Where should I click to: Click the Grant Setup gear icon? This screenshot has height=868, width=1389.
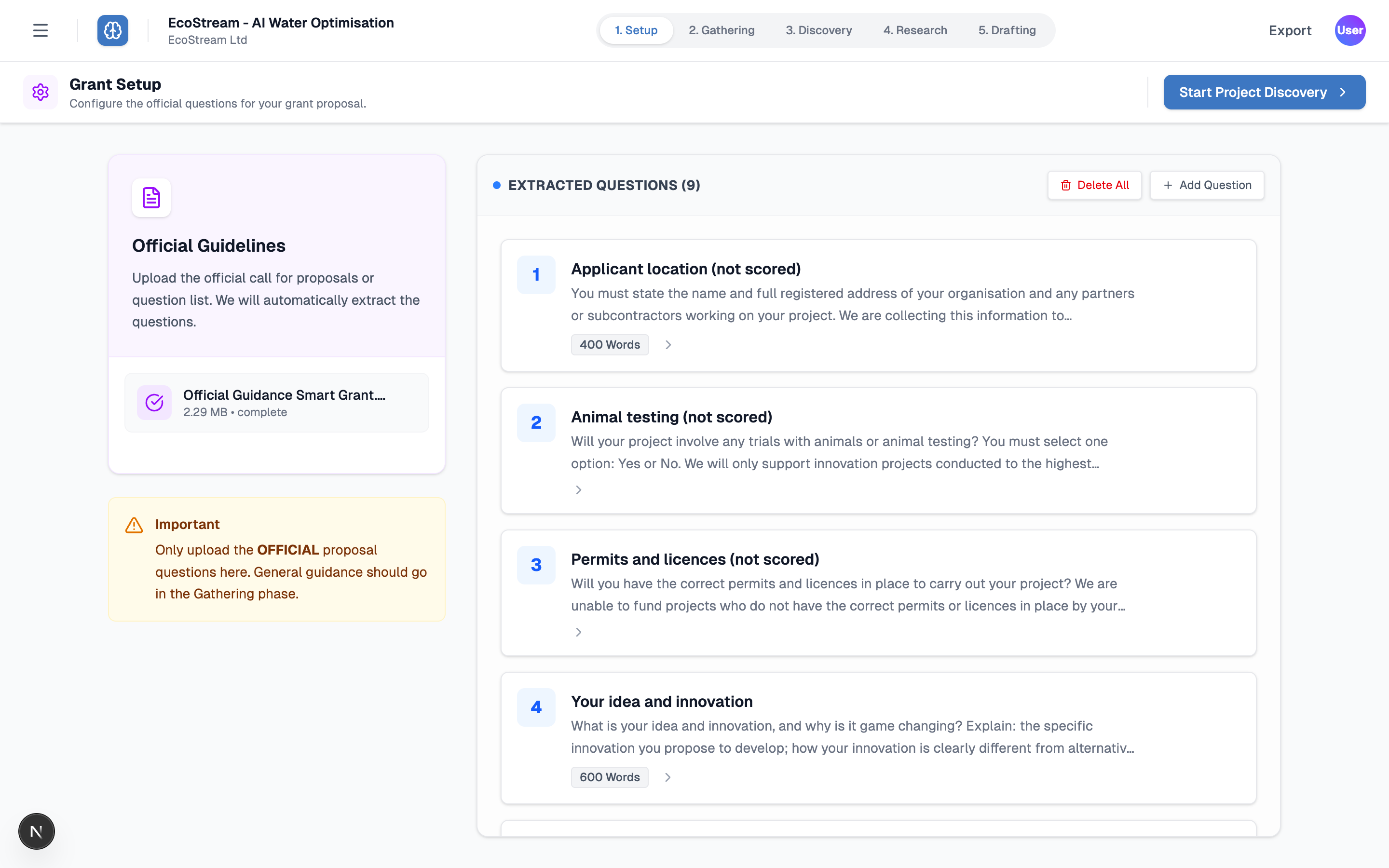pyautogui.click(x=40, y=92)
